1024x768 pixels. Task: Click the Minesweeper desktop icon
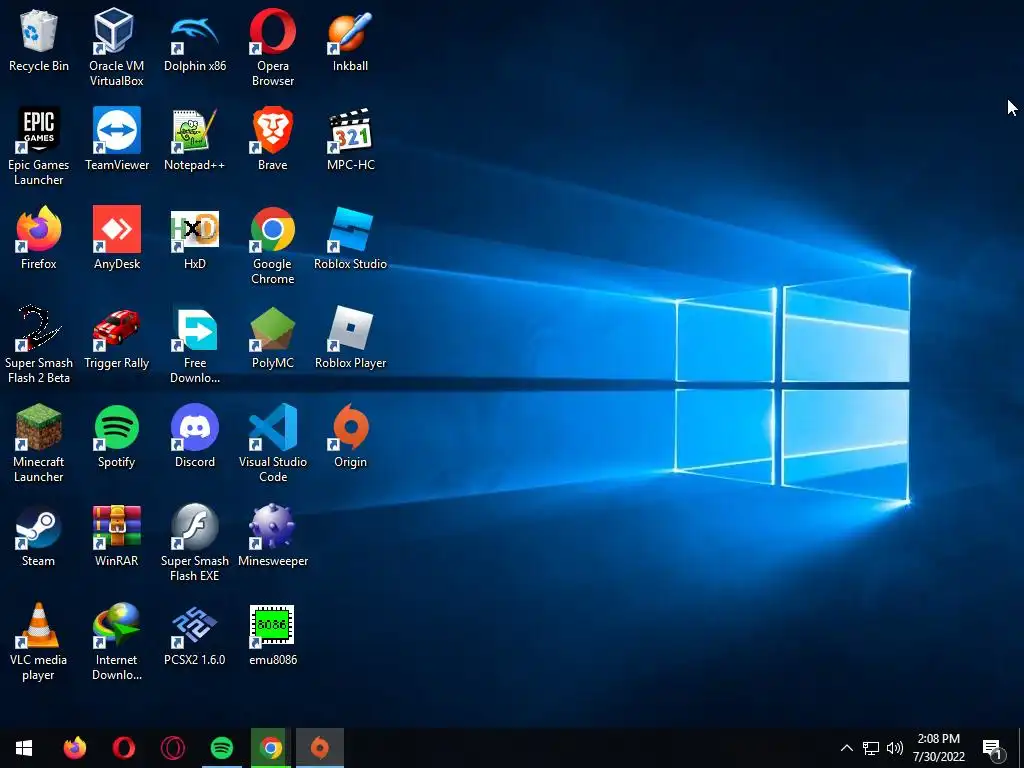tap(272, 536)
